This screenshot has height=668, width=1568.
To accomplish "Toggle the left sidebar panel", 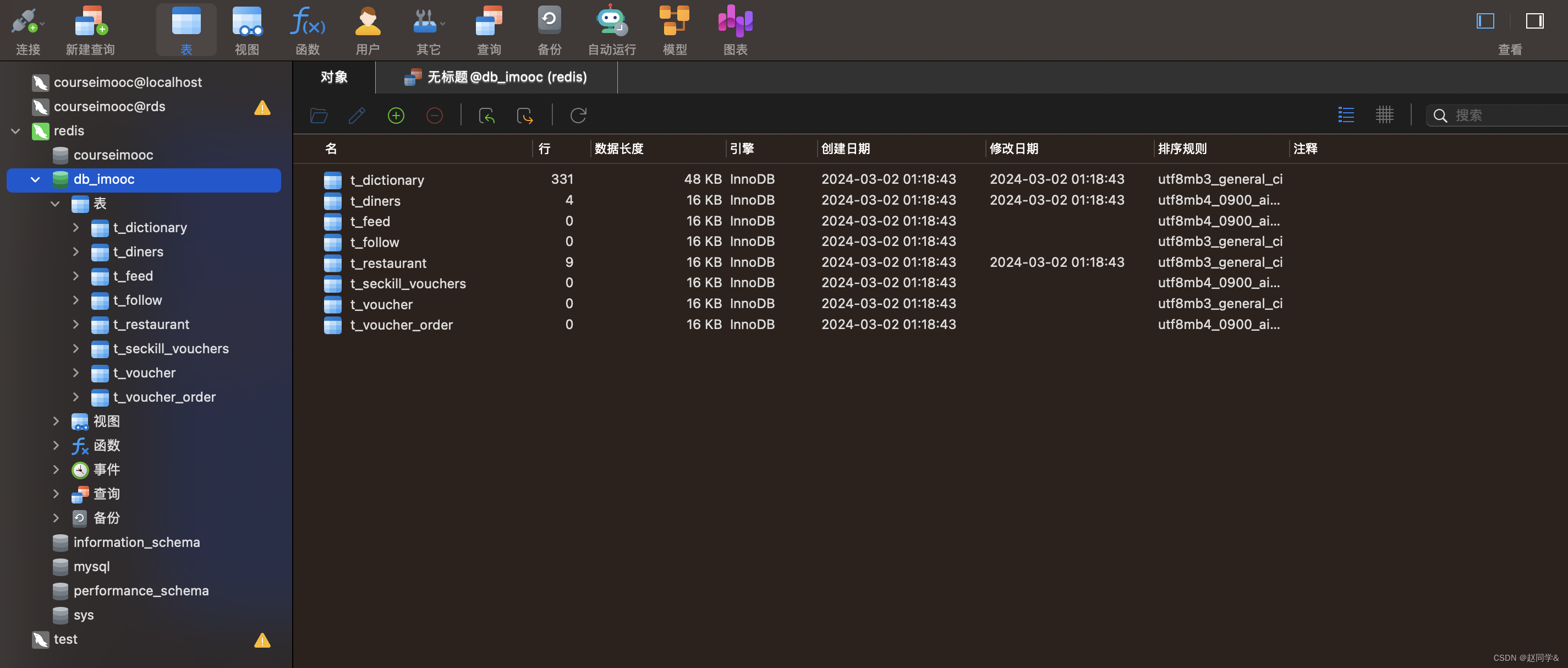I will pyautogui.click(x=1485, y=21).
